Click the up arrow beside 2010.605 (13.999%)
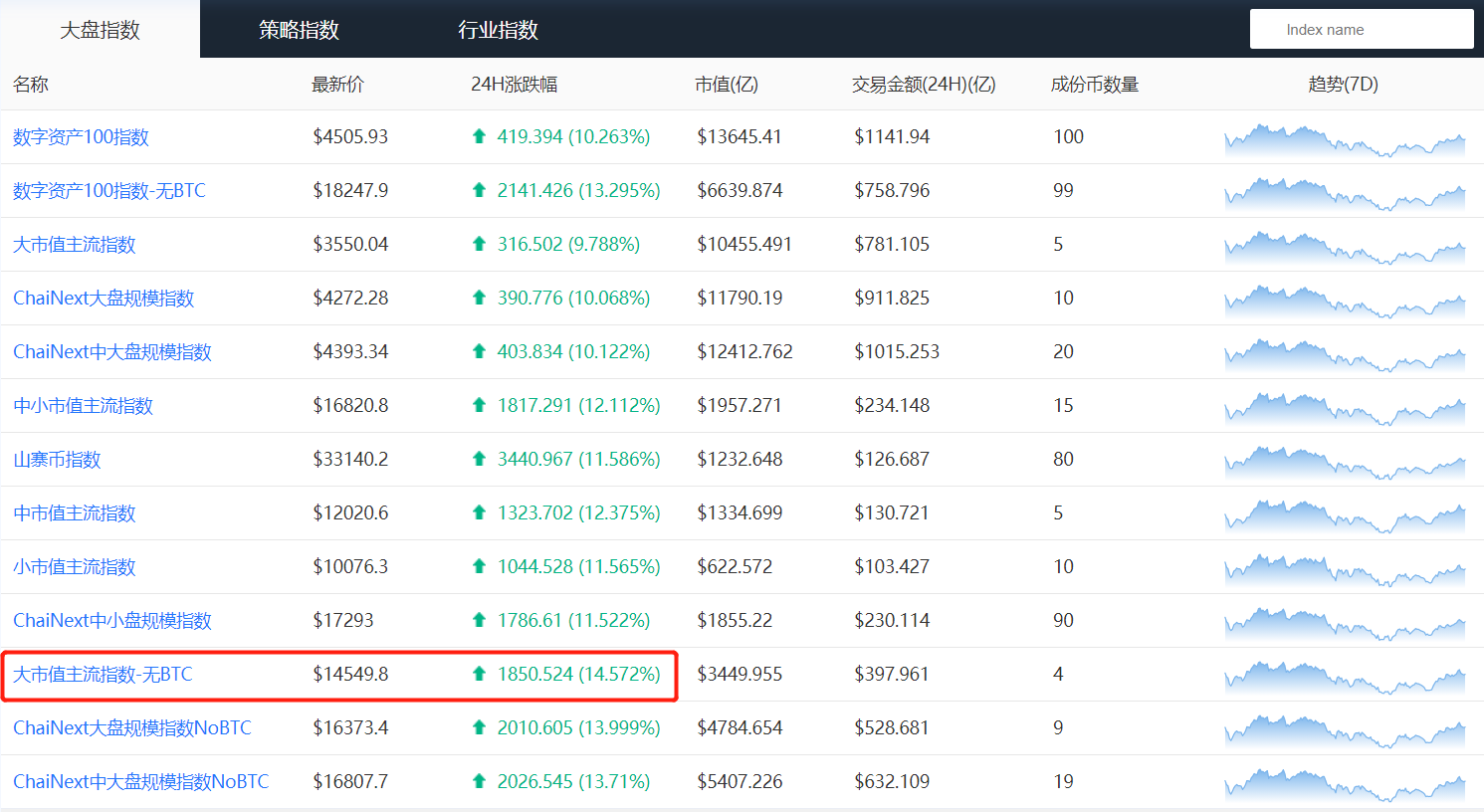Viewport: 1484px width, 812px height. pos(479,727)
